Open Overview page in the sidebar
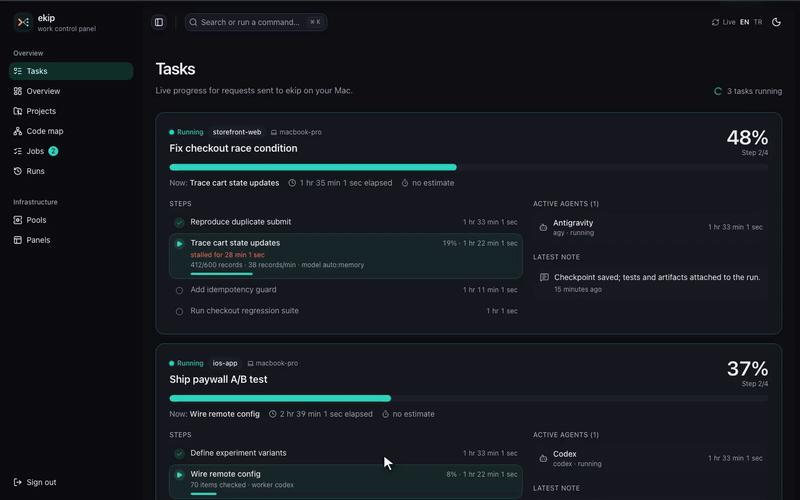 click(71, 91)
